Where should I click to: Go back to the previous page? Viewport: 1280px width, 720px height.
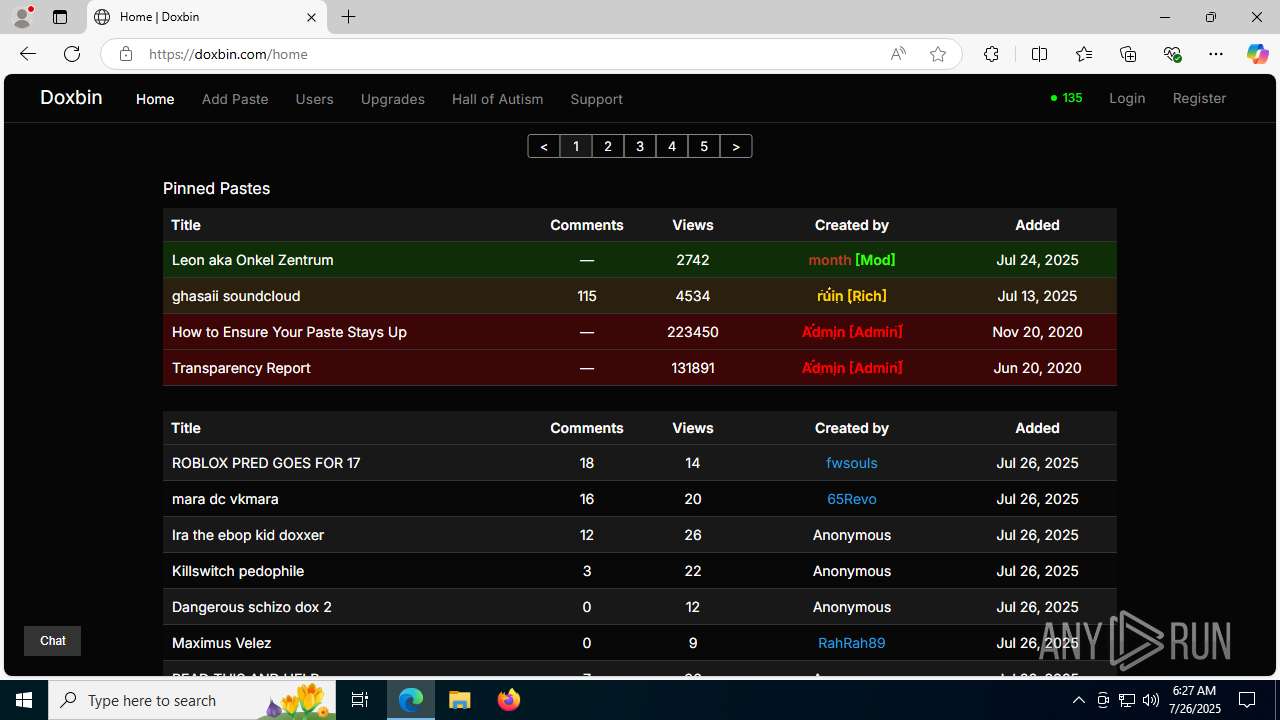28,54
